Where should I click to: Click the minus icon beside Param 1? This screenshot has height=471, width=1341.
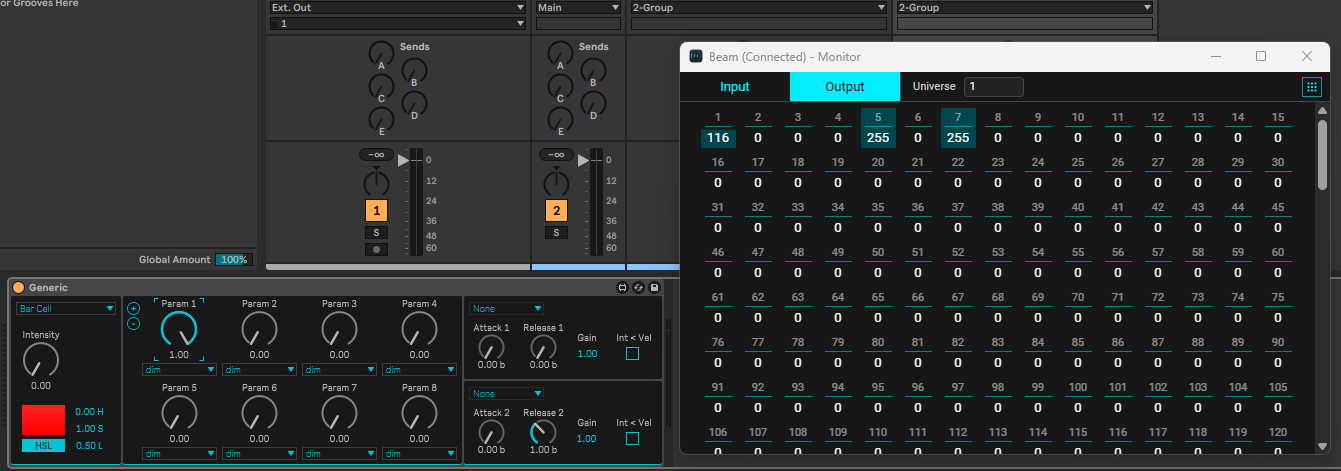point(133,323)
